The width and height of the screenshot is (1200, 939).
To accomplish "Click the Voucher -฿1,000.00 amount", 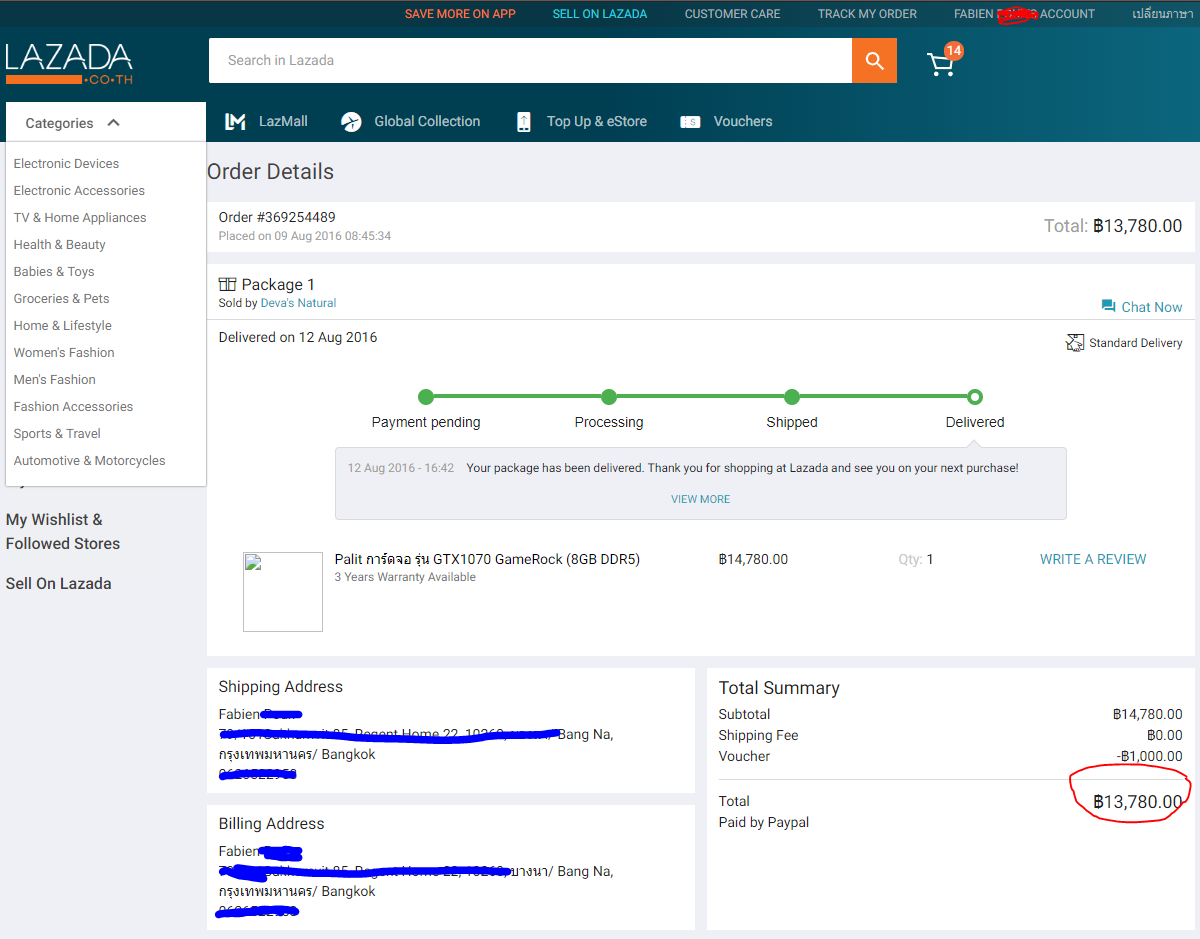I will (1149, 756).
